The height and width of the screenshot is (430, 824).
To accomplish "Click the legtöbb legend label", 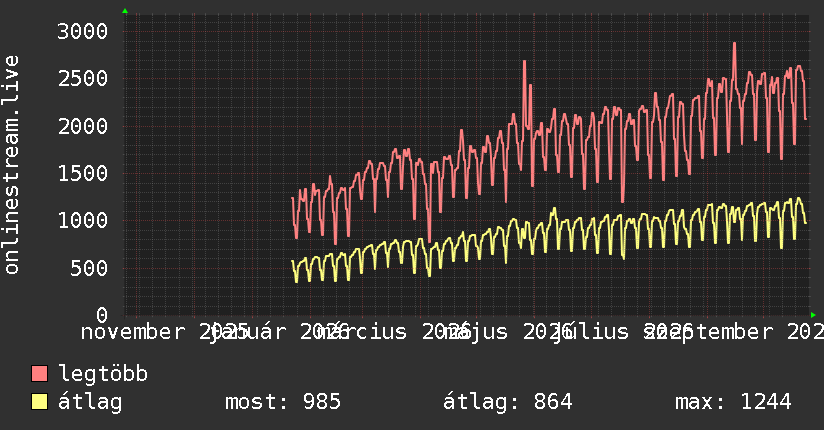I will 103,373.
